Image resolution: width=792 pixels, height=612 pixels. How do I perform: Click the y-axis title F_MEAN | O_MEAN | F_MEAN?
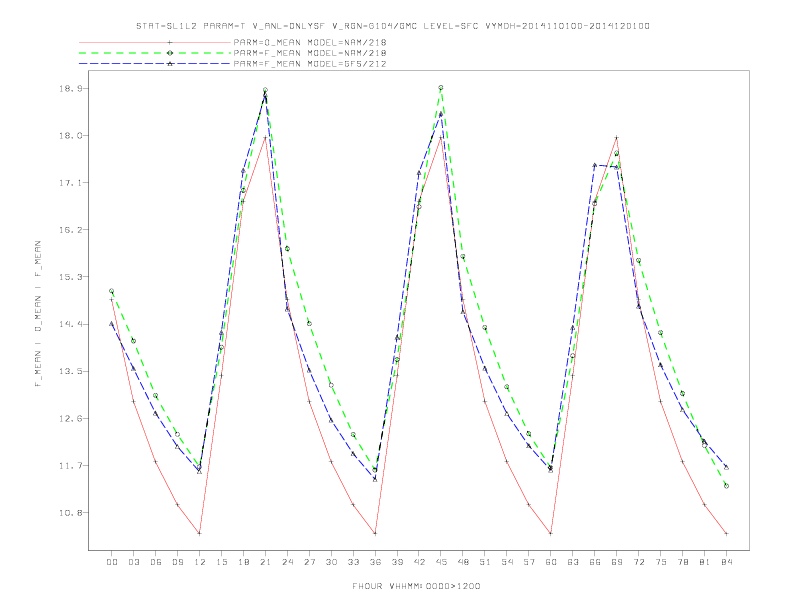38,314
